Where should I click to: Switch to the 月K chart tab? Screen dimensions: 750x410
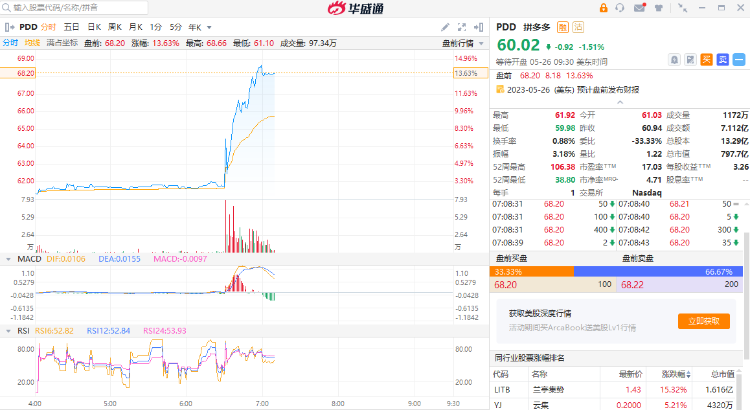click(136, 27)
